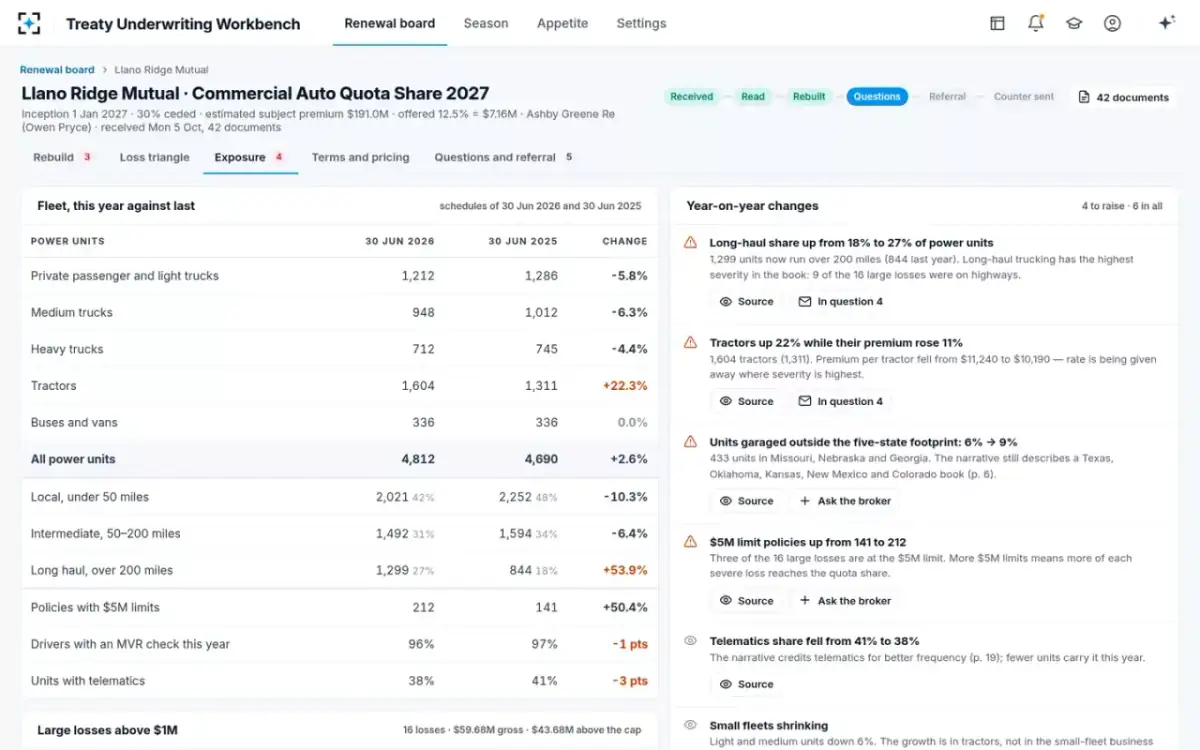Click the graduation cap learning icon
Screen dimensions: 1200x750
point(1074,23)
